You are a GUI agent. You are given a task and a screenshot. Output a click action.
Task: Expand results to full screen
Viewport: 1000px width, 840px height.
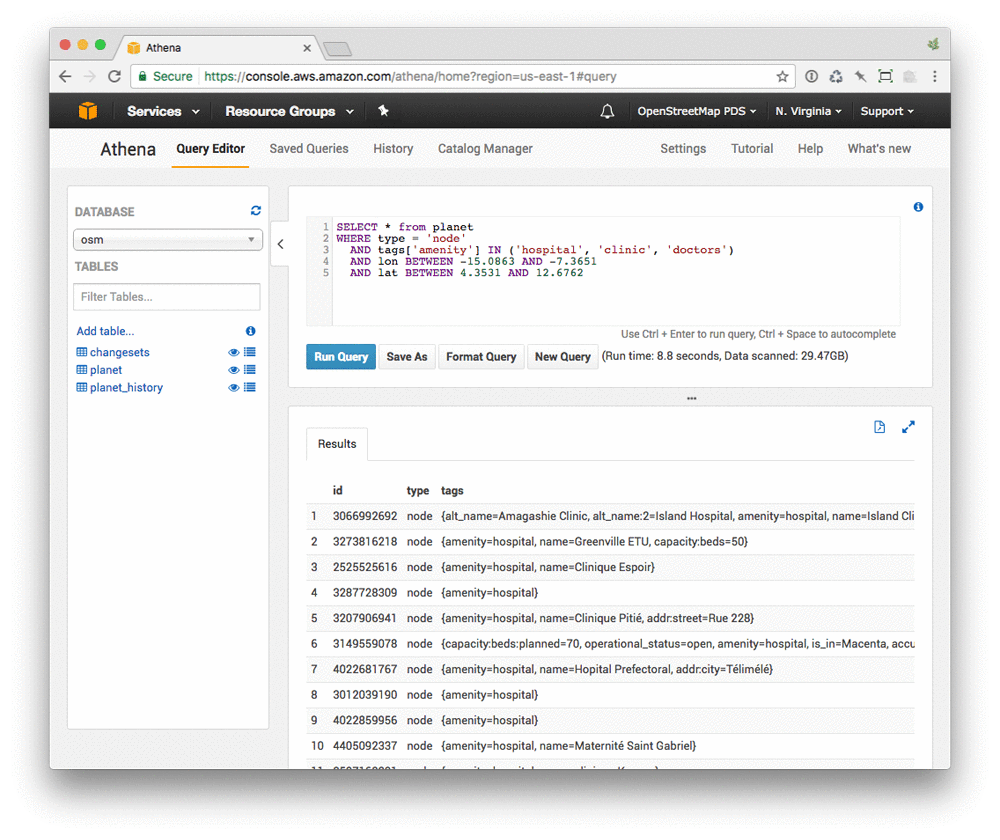click(x=908, y=427)
